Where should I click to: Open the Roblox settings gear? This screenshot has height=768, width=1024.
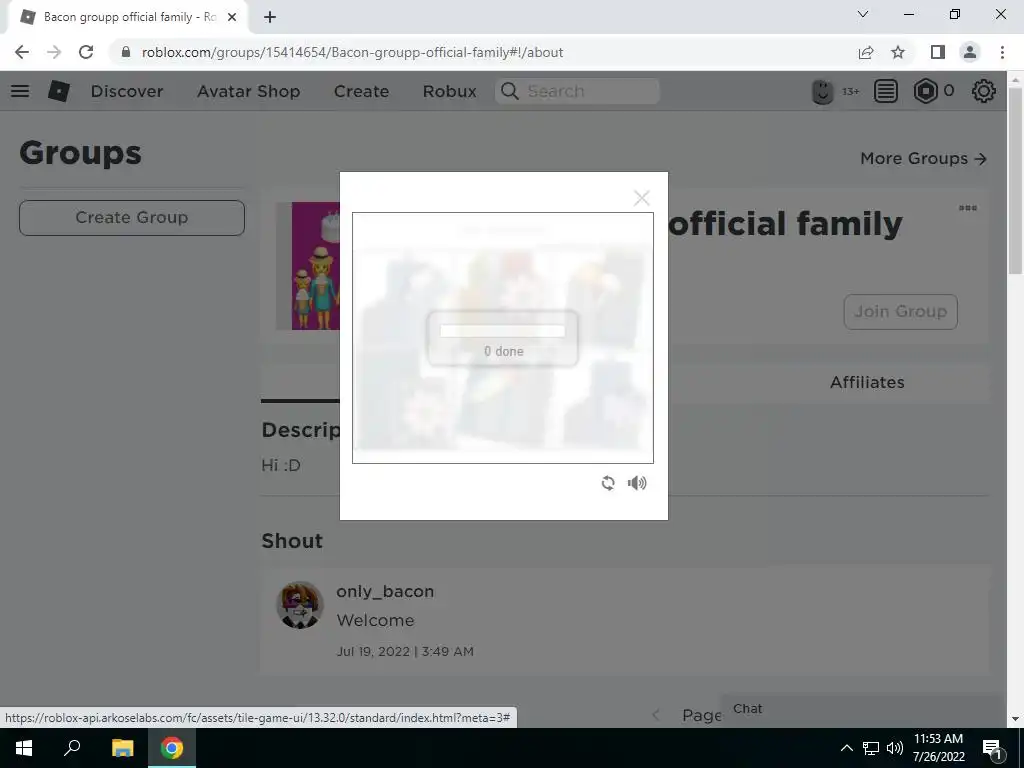(984, 91)
